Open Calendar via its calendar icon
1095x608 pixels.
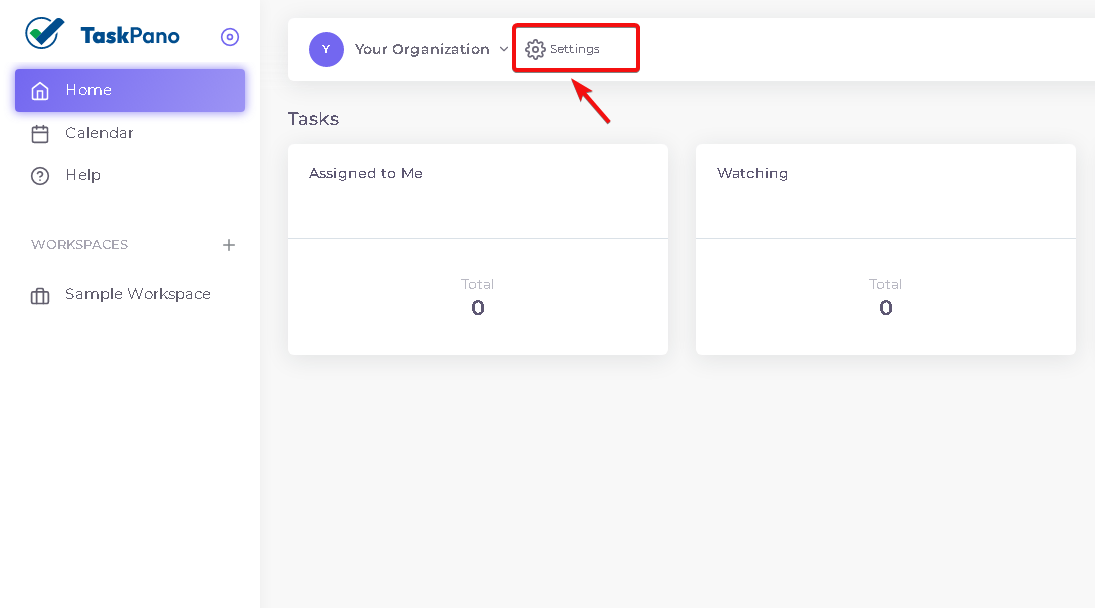pyautogui.click(x=40, y=133)
